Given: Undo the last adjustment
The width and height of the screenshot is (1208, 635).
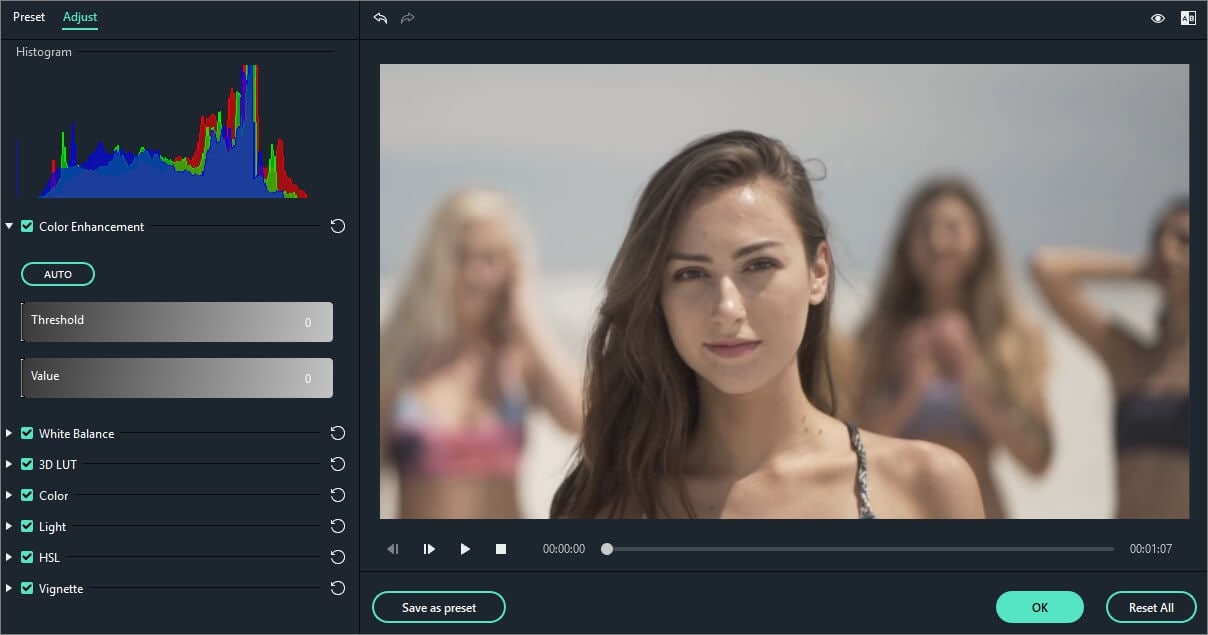Looking at the screenshot, I should [x=380, y=18].
